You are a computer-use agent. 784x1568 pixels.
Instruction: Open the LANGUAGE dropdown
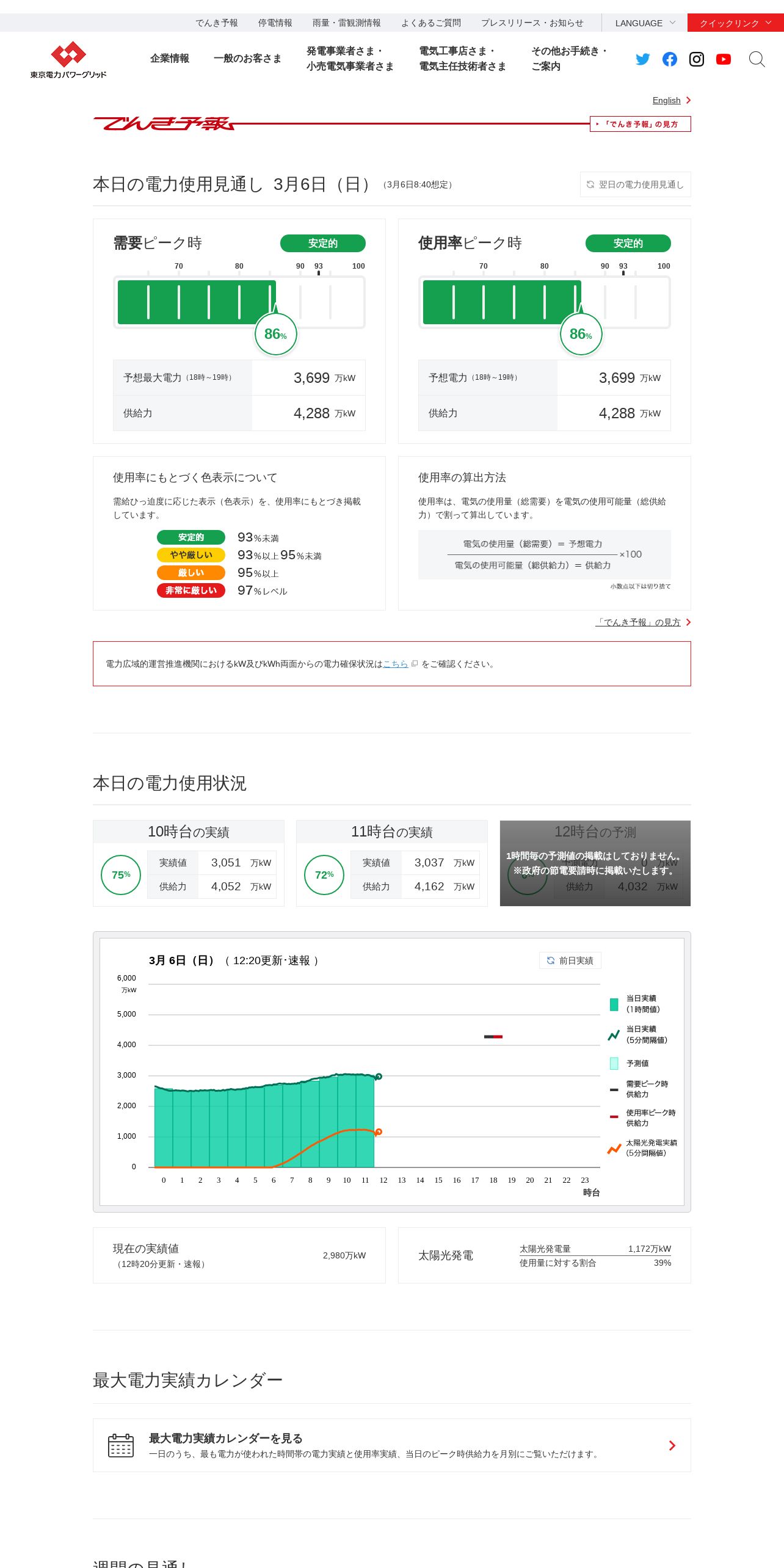click(645, 23)
